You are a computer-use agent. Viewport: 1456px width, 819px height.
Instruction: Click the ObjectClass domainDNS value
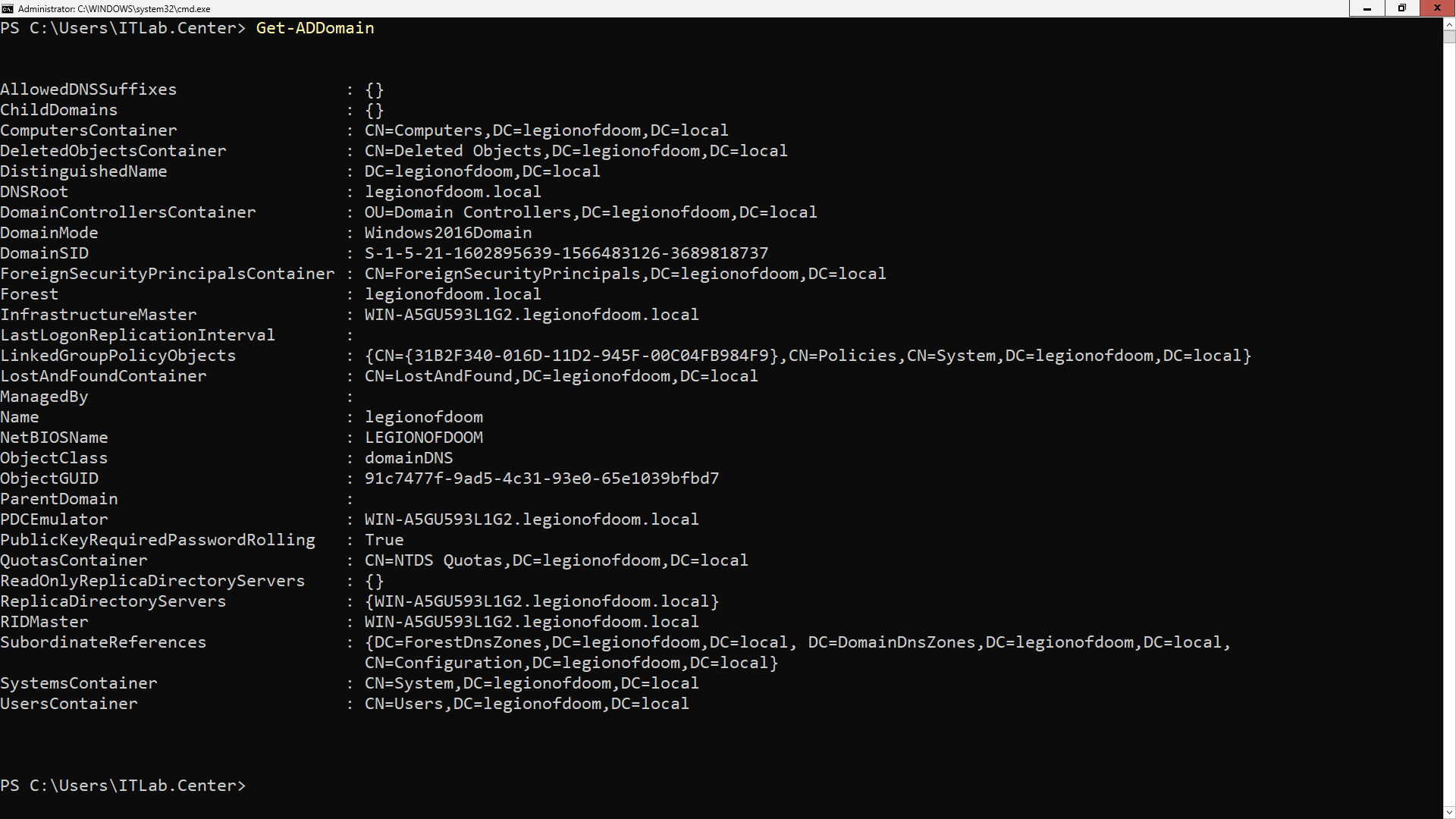(409, 458)
